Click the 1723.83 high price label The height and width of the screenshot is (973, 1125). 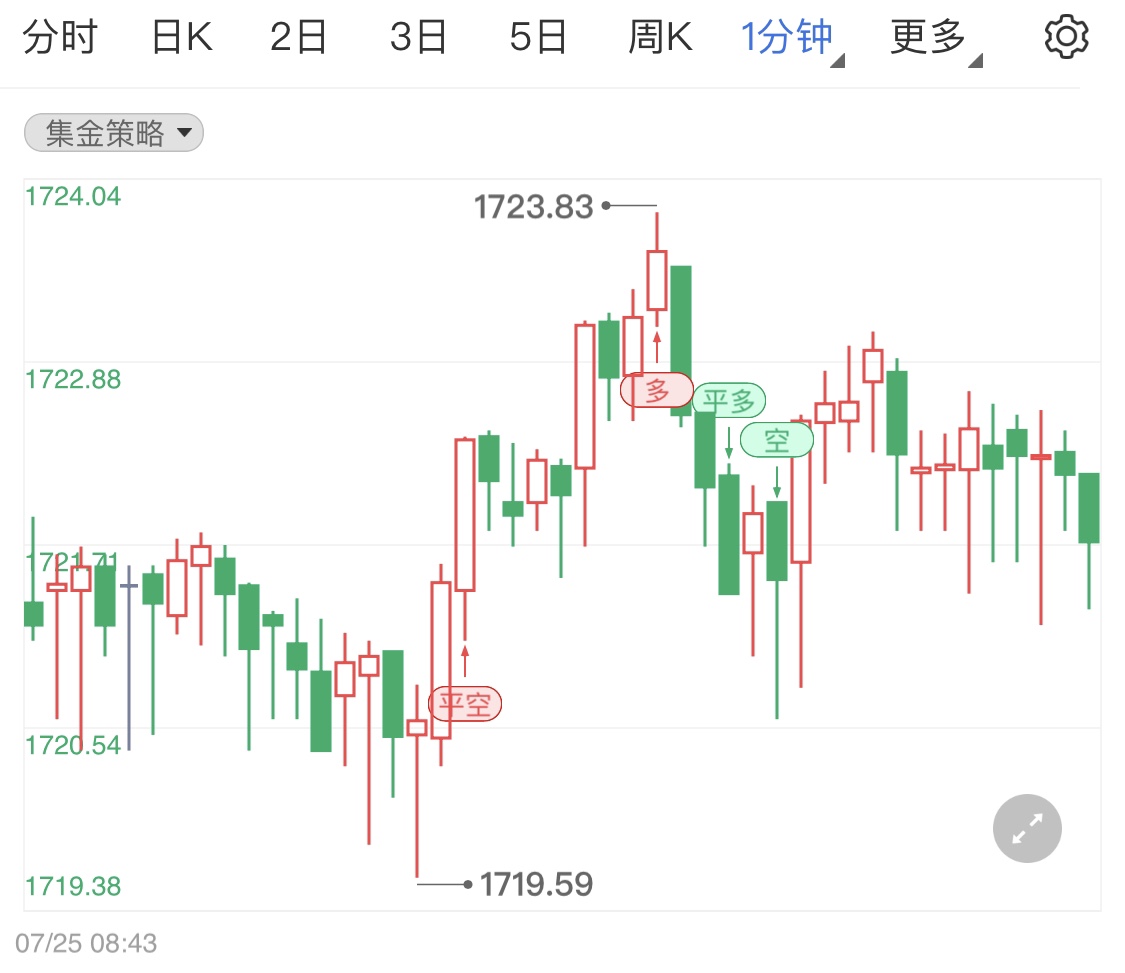[x=533, y=207]
